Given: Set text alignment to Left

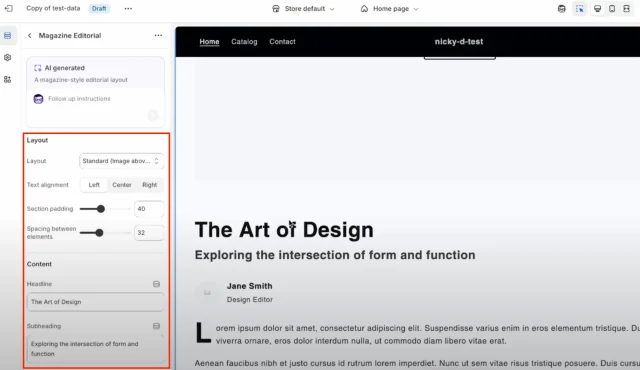Looking at the screenshot, I should (x=94, y=185).
